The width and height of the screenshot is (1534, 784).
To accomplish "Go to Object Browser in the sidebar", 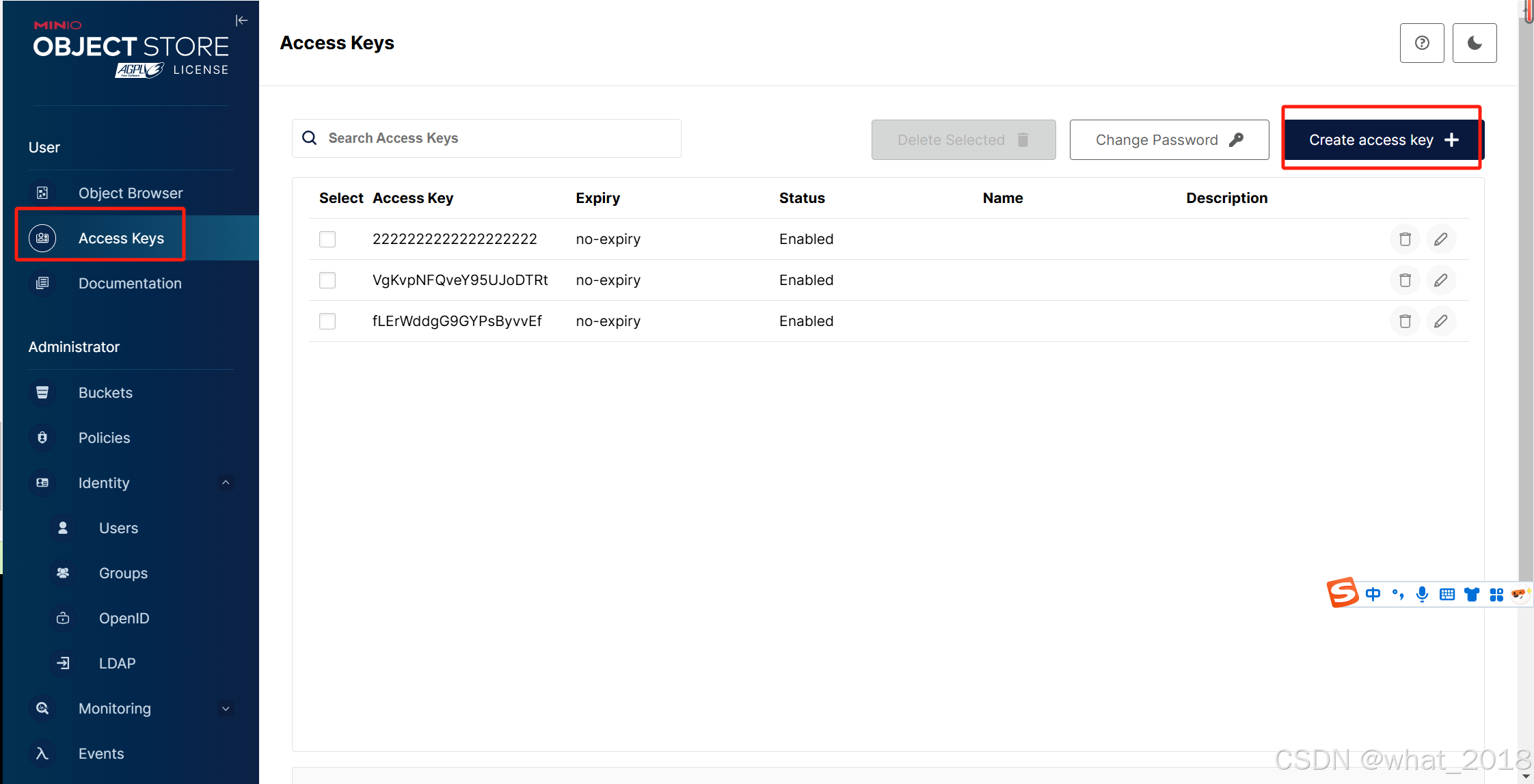I will coord(130,193).
